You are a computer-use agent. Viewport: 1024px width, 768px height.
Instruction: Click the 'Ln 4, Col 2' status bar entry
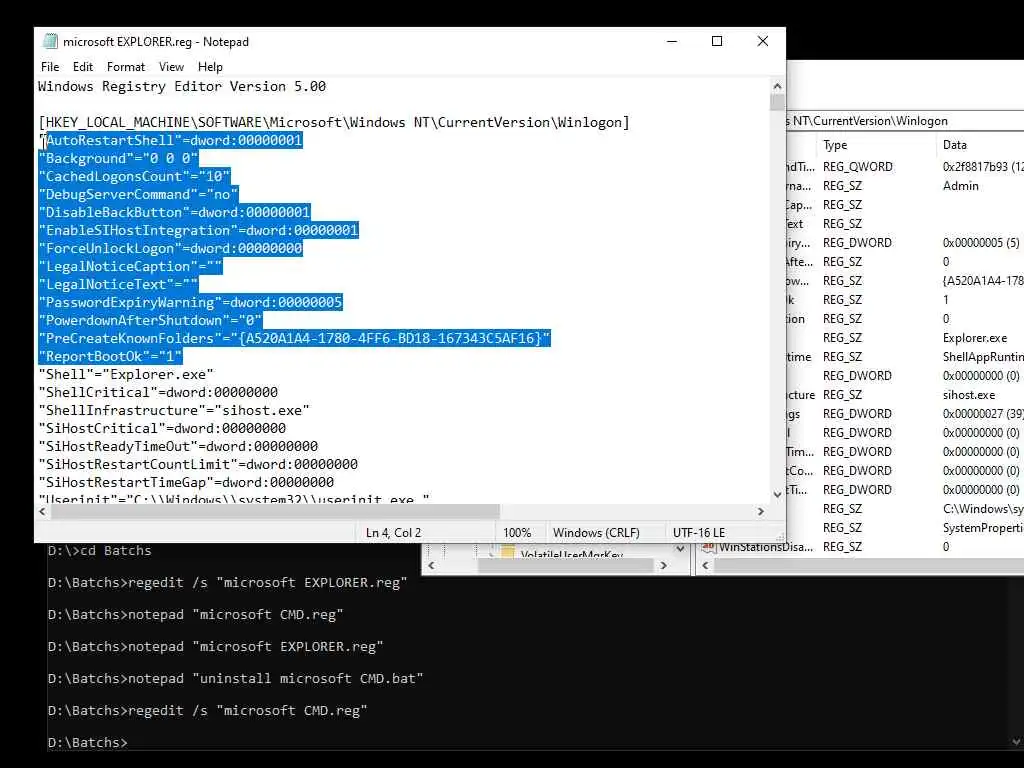point(393,532)
